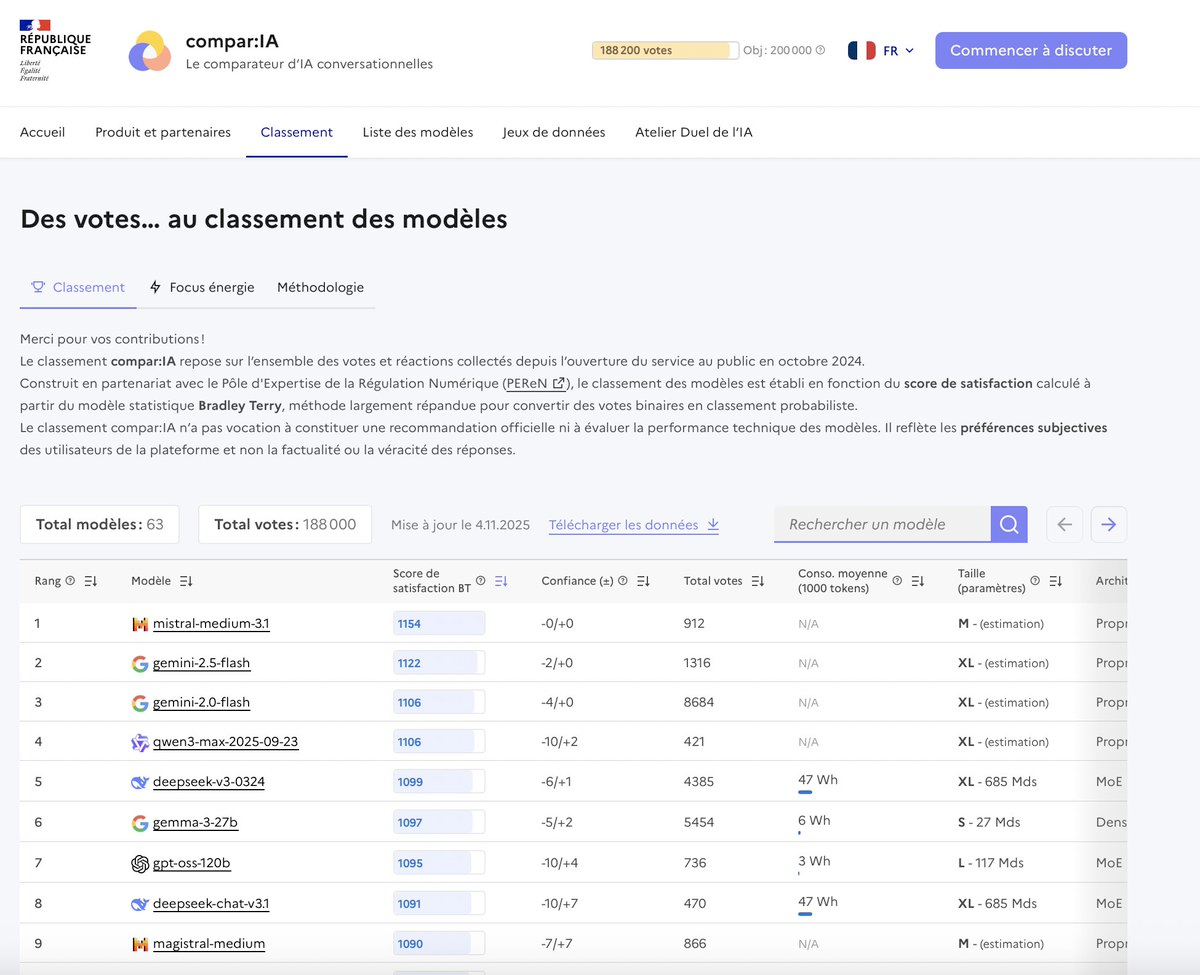Click the Rechercher un modèle search field
1200x975 pixels.
881,524
